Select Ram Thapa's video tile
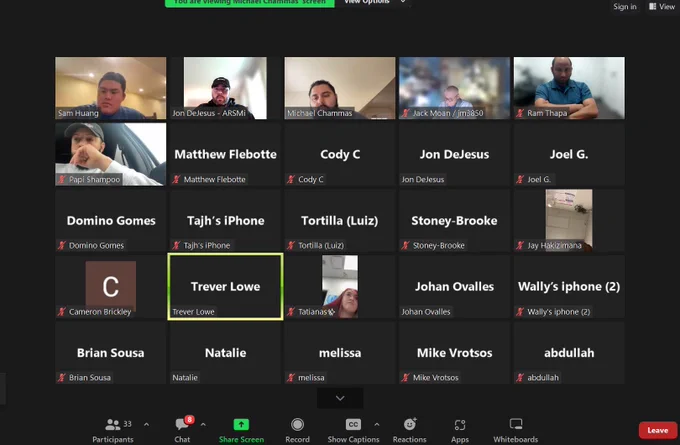680x445 pixels. coord(569,88)
